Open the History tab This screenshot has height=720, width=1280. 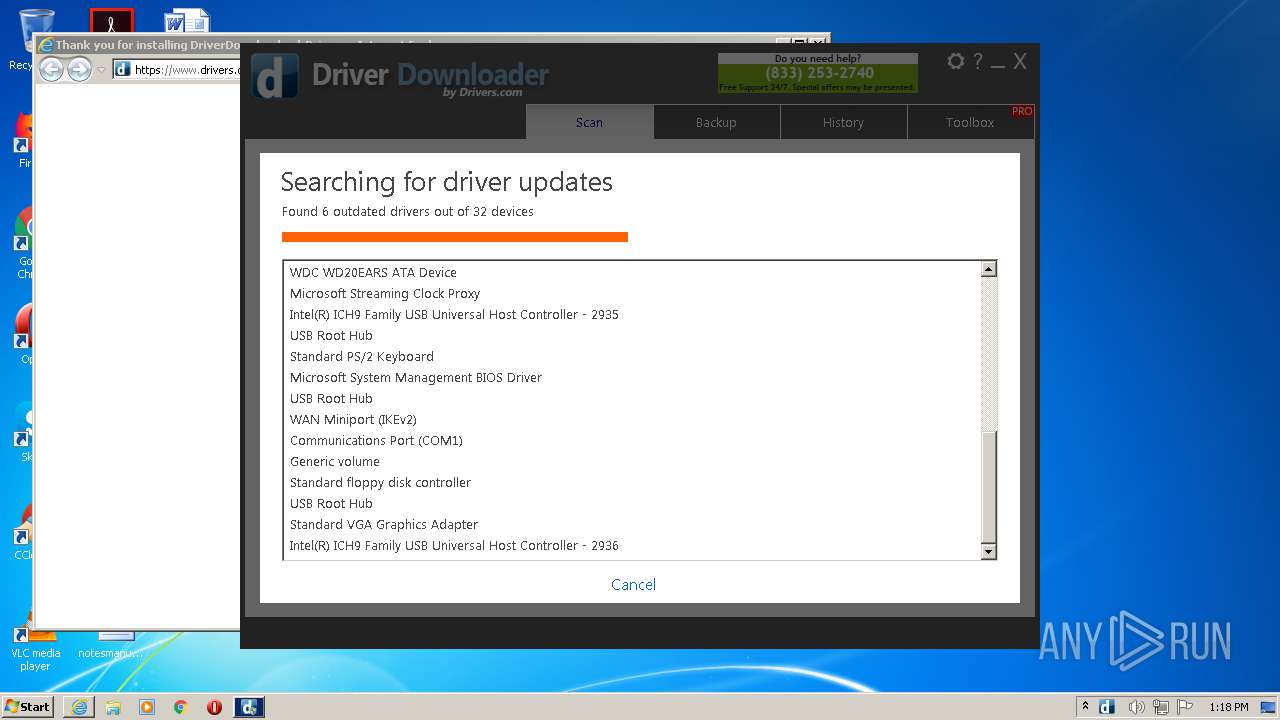(x=843, y=122)
